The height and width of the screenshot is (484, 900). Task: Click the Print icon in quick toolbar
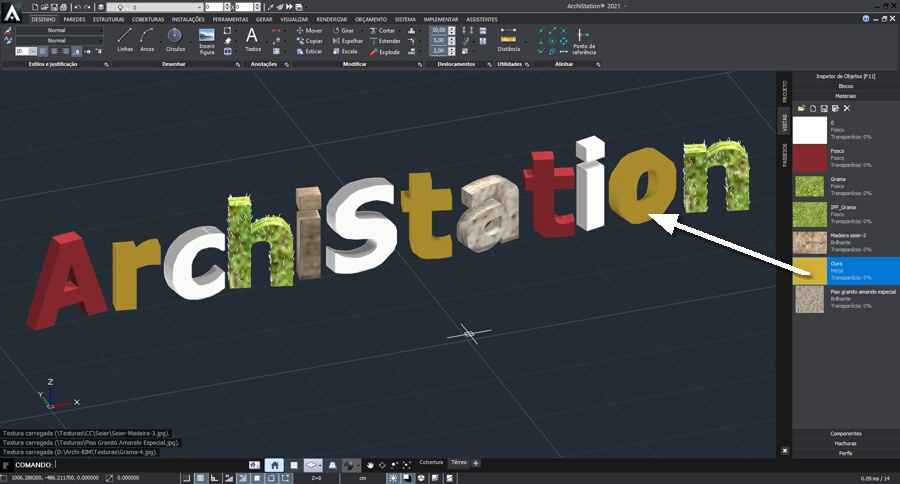(63, 7)
